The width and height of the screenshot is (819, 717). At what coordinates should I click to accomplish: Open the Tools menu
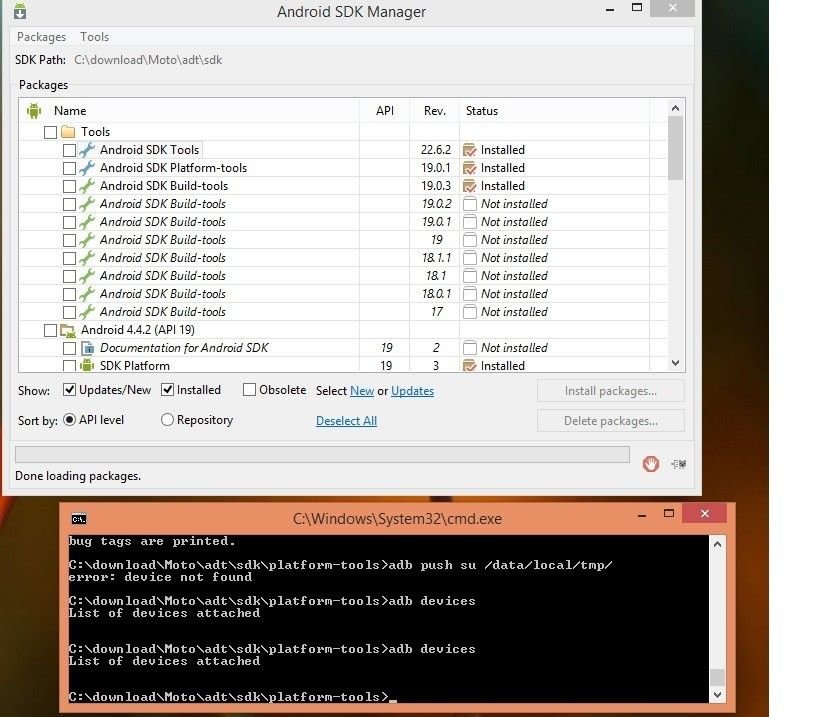pyautogui.click(x=95, y=37)
